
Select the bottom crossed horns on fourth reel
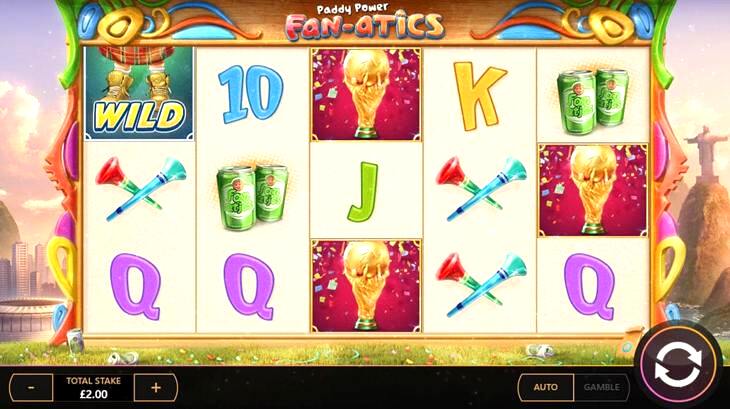pyautogui.click(x=481, y=285)
